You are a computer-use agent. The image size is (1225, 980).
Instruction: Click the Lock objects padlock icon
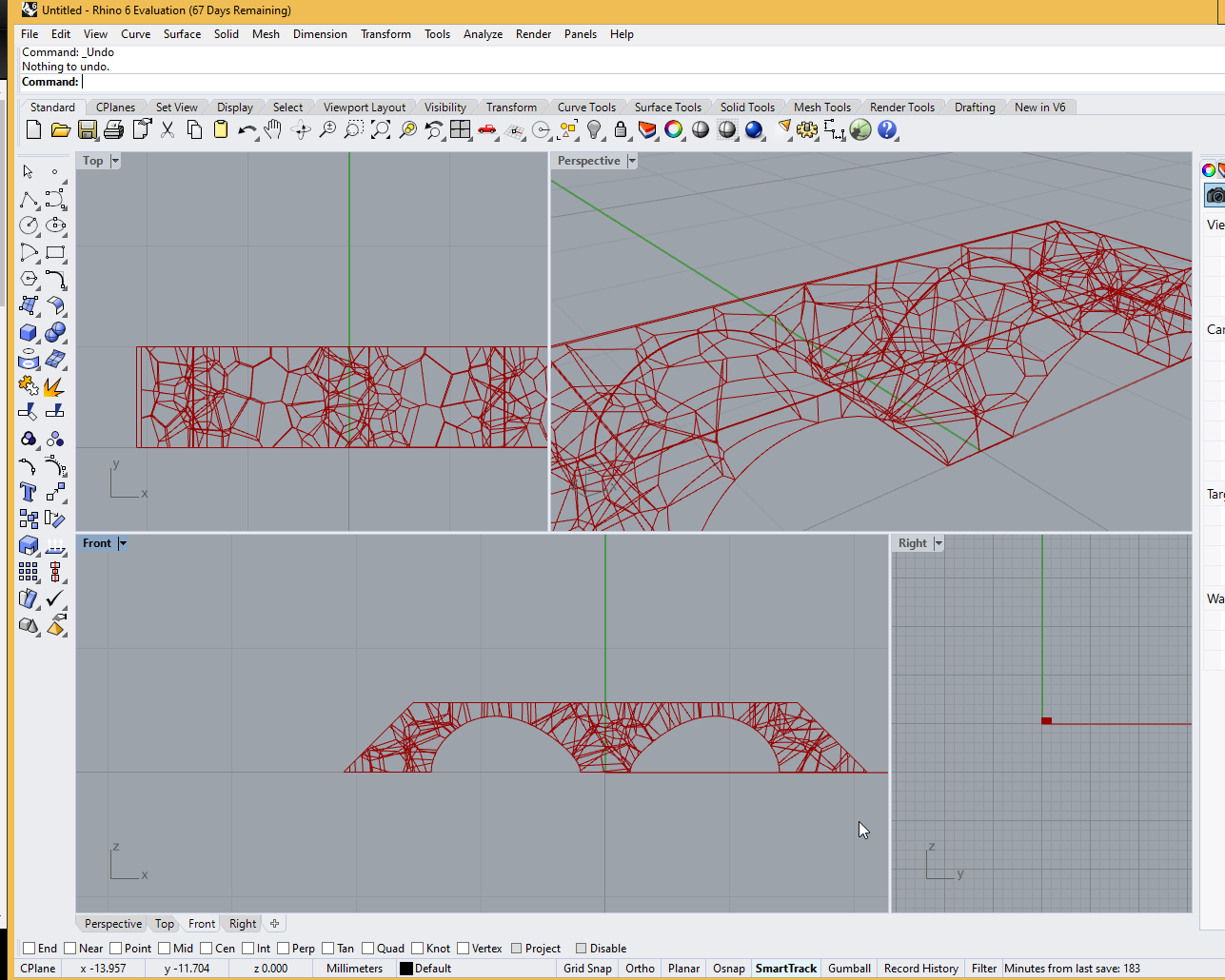[621, 130]
